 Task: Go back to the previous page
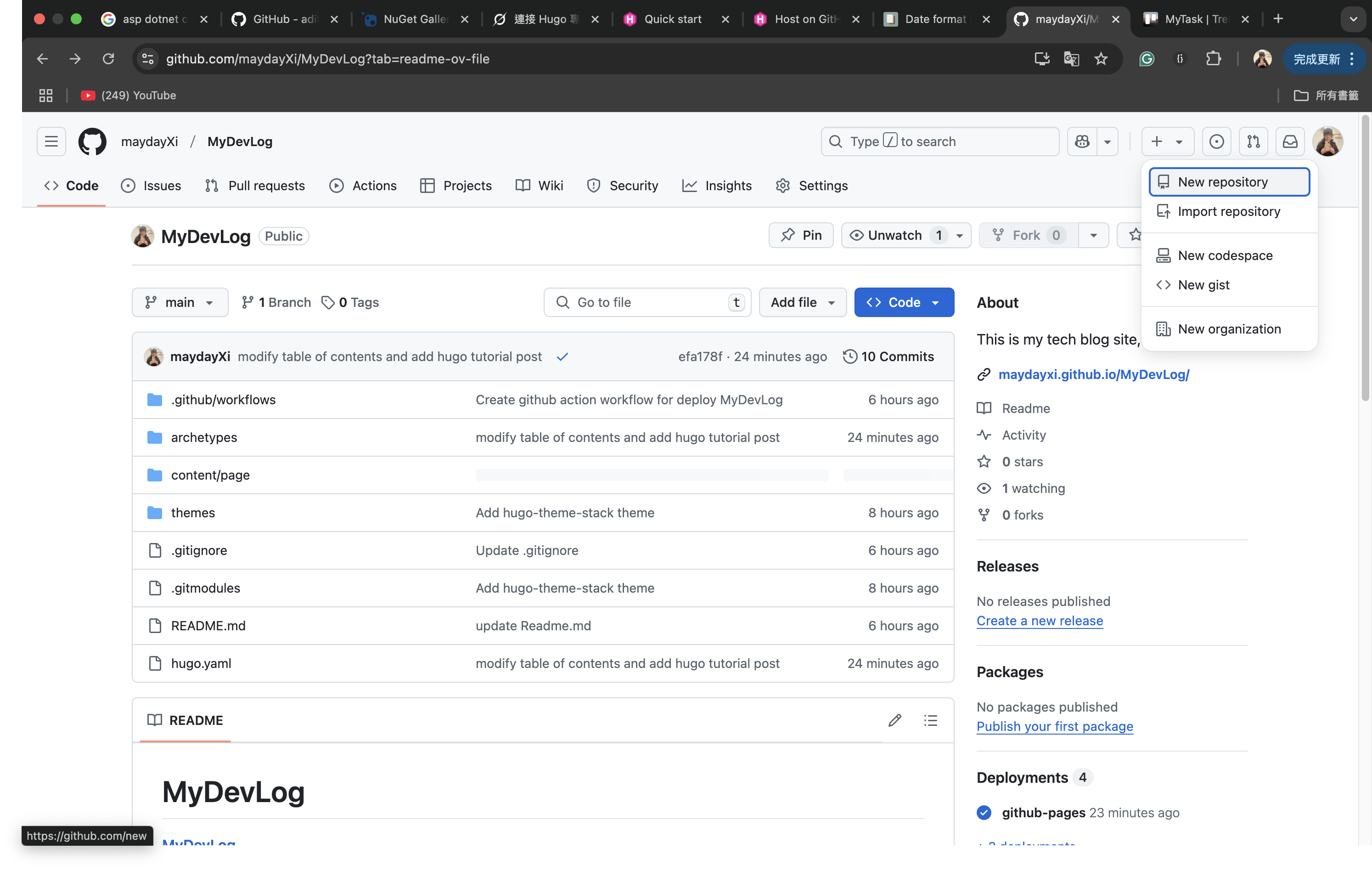[42, 59]
